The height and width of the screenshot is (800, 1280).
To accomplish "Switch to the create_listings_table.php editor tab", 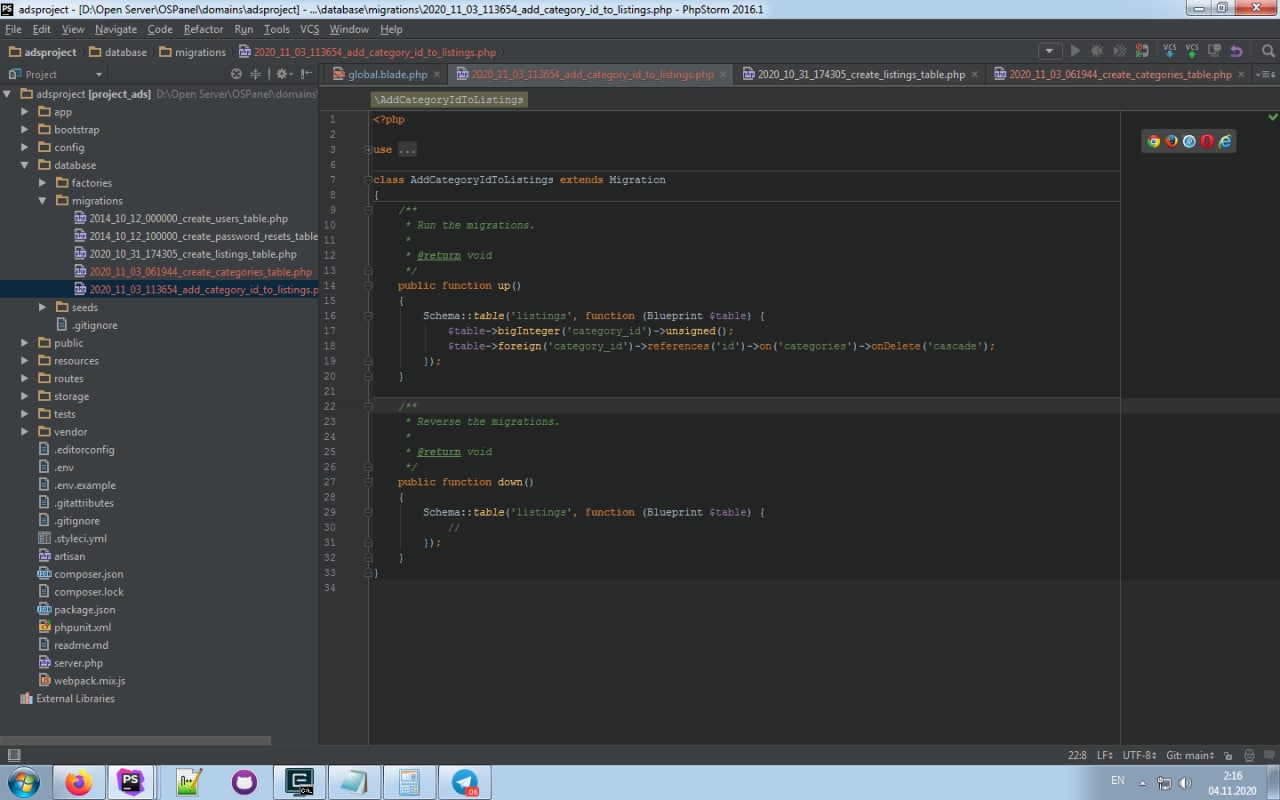I will tap(861, 74).
